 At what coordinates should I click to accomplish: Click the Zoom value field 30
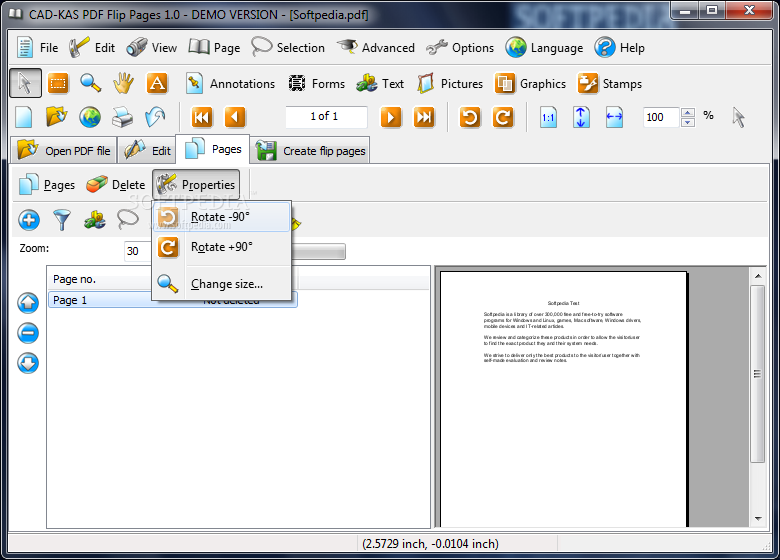[137, 251]
